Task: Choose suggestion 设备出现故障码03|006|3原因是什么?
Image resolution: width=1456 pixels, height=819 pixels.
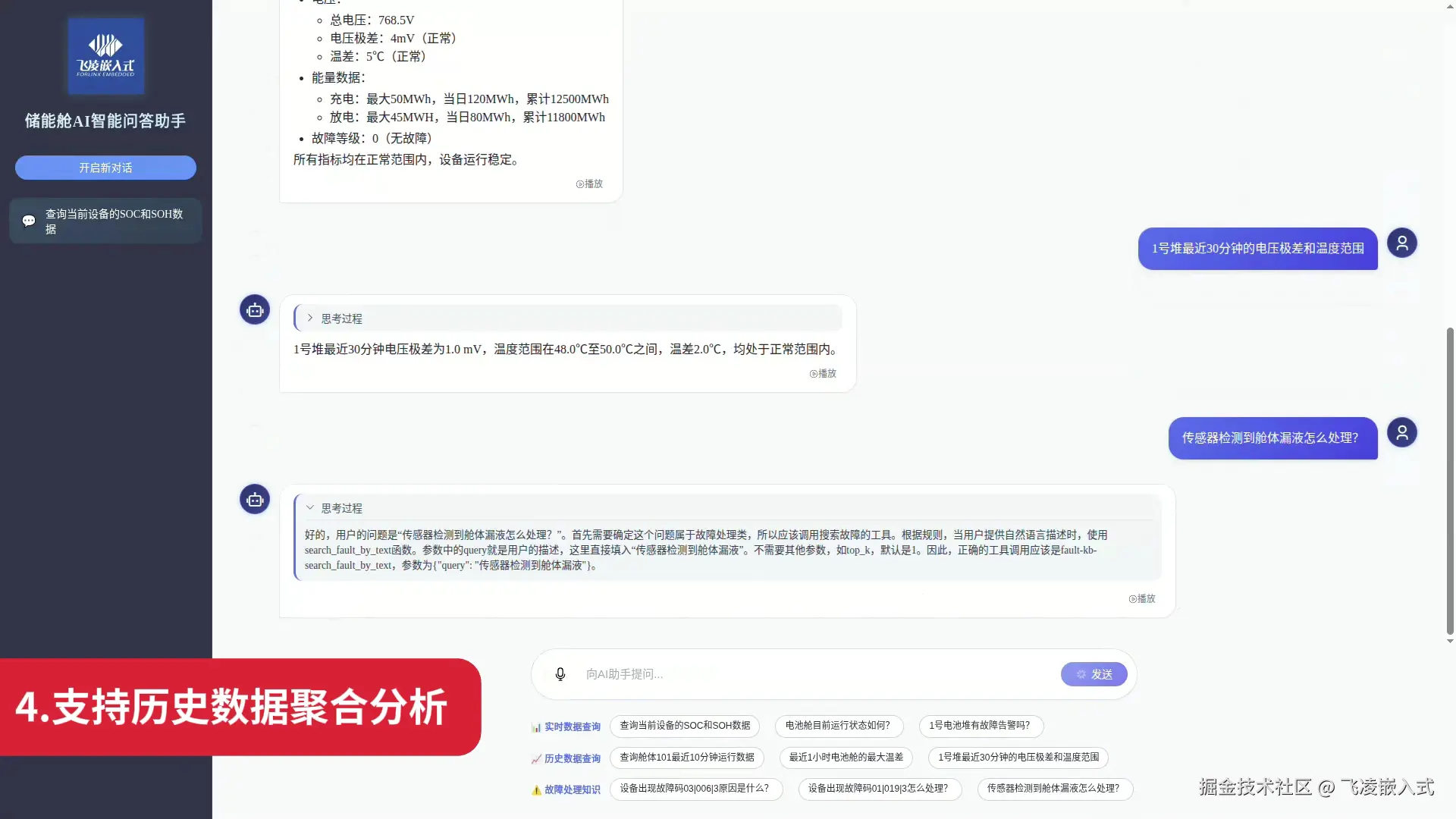Action: click(x=695, y=789)
